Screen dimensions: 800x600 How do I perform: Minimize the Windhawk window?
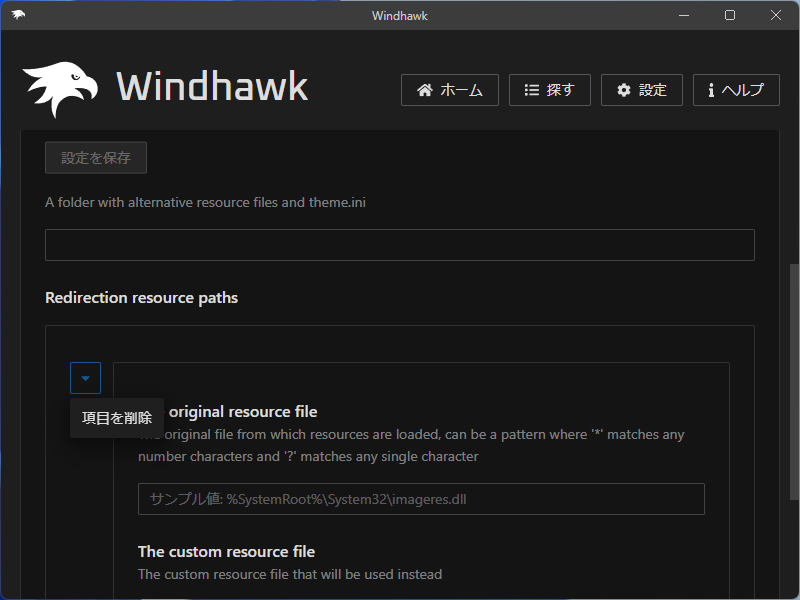[684, 15]
